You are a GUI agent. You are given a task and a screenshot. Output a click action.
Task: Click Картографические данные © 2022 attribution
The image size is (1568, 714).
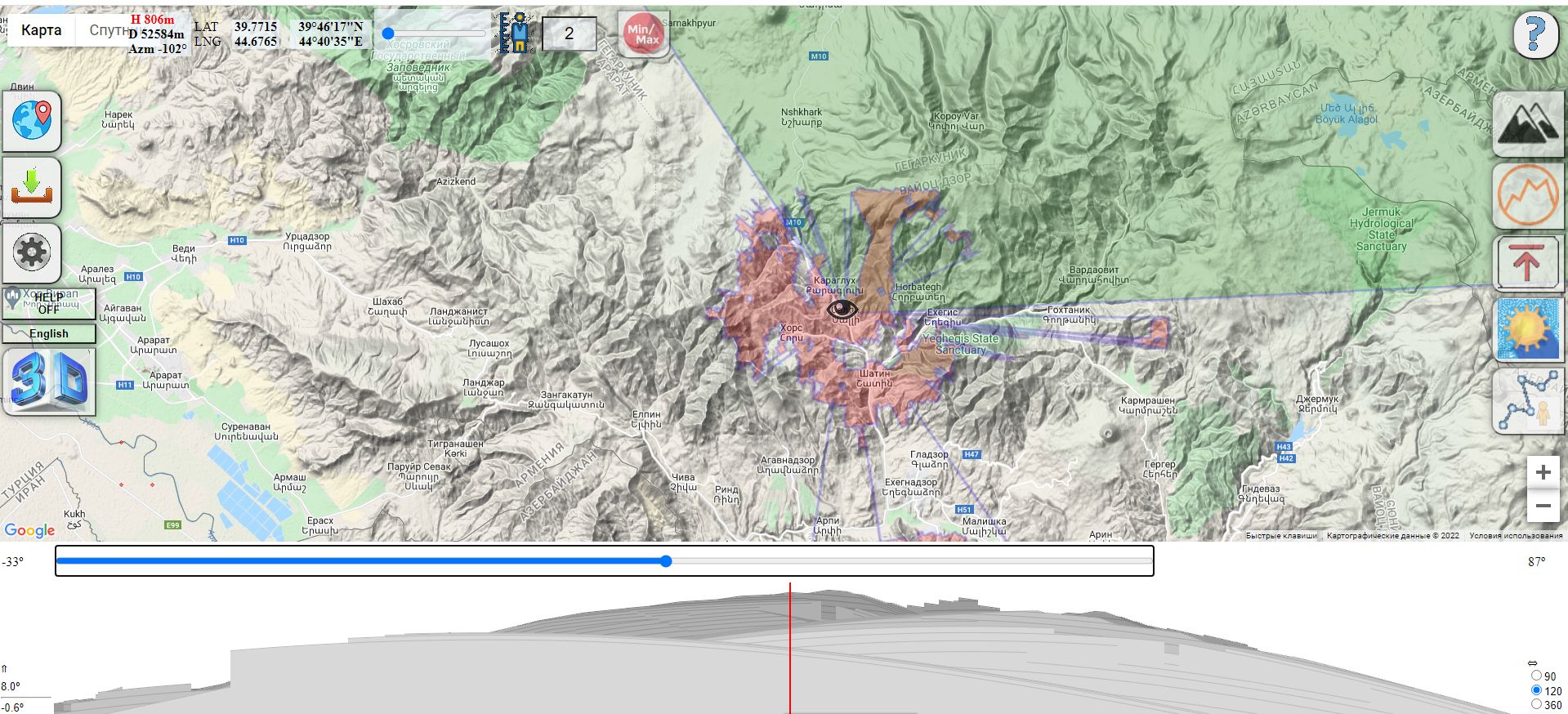(1392, 536)
